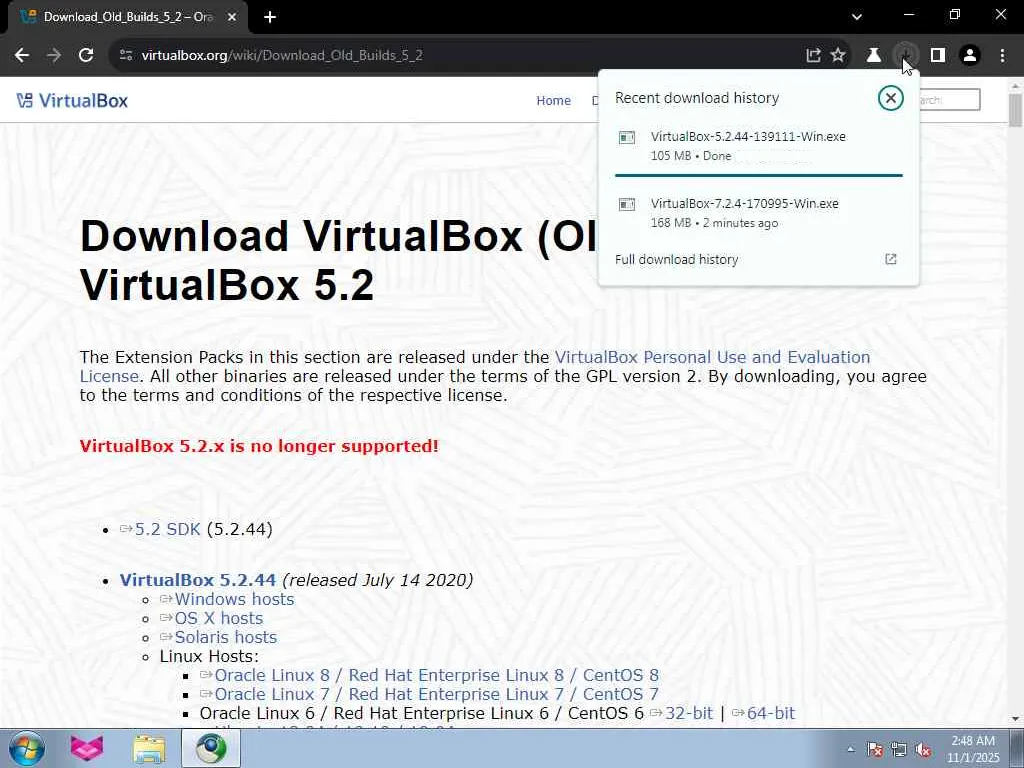Screen dimensions: 1024x768
Task: Download the Windows hosts build
Action: [234, 599]
